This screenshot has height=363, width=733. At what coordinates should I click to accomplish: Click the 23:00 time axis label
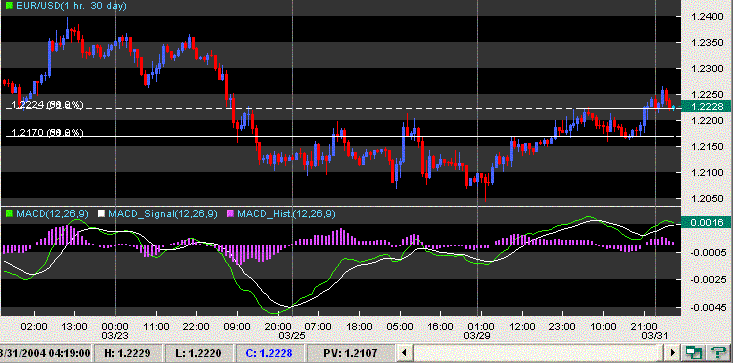pos(563,326)
